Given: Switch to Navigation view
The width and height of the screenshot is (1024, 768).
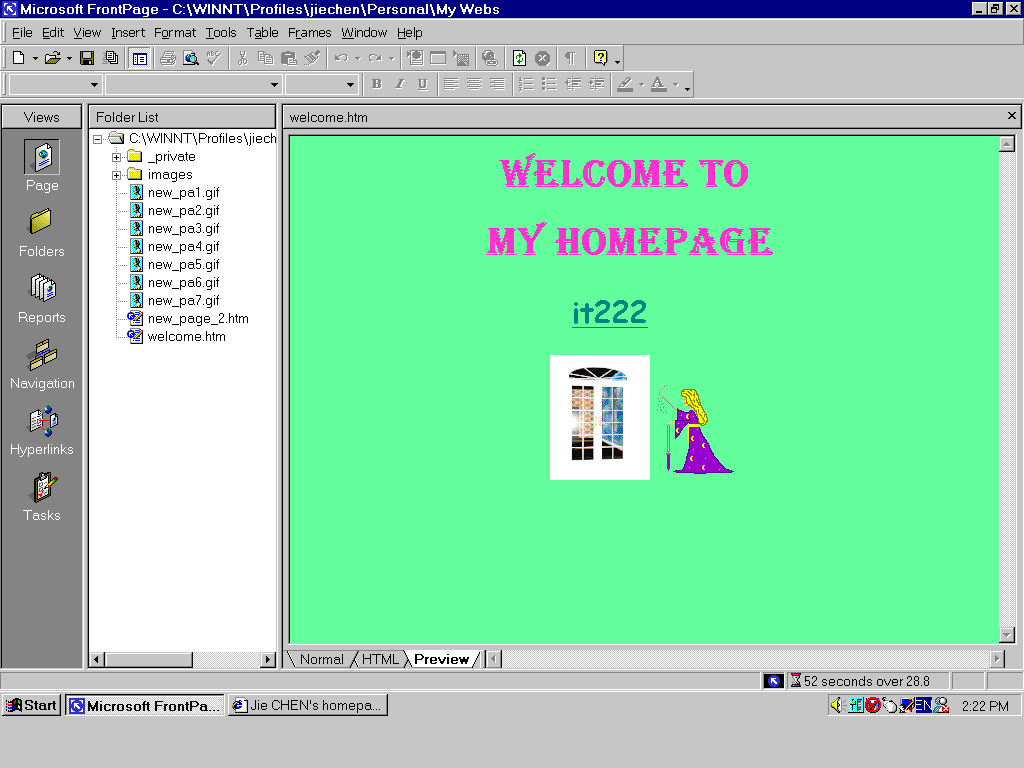Looking at the screenshot, I should click(x=42, y=365).
